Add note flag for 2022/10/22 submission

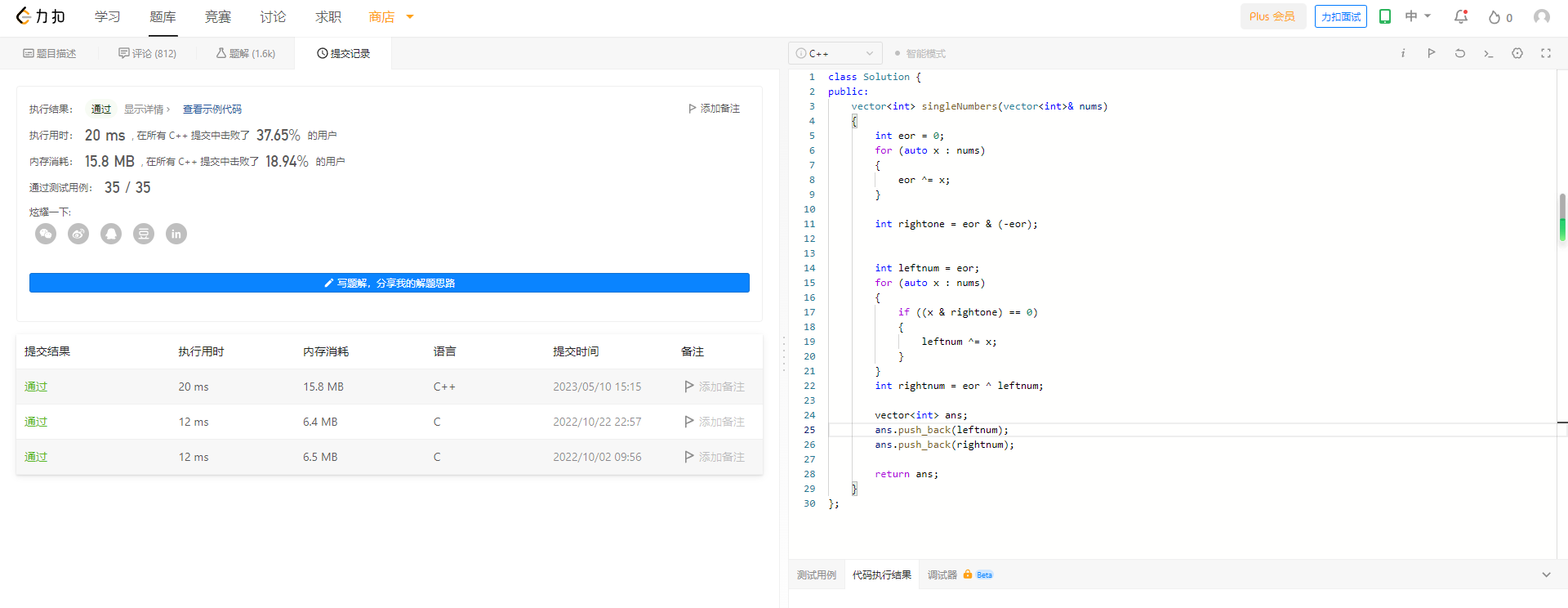(x=715, y=422)
